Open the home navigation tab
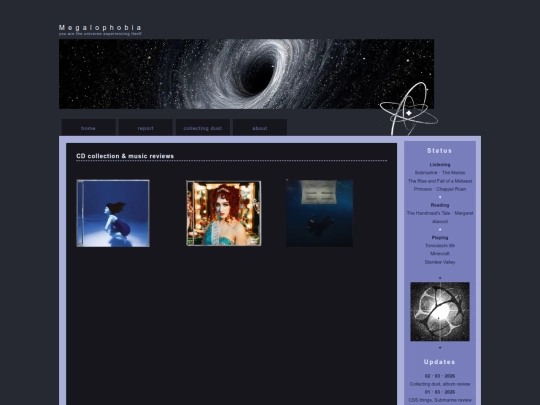The height and width of the screenshot is (405, 540). click(89, 128)
